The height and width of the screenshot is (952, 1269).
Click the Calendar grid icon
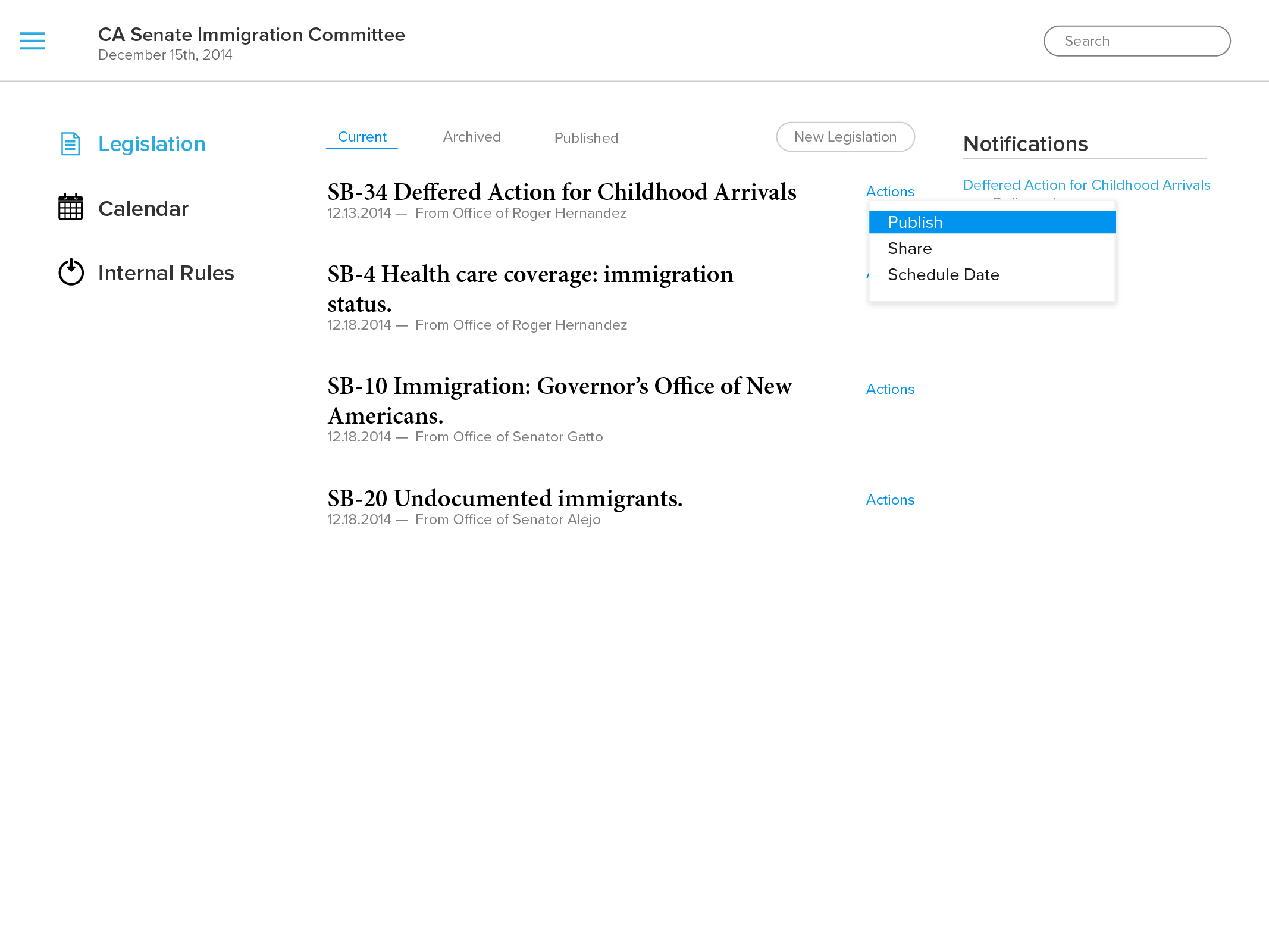point(70,207)
